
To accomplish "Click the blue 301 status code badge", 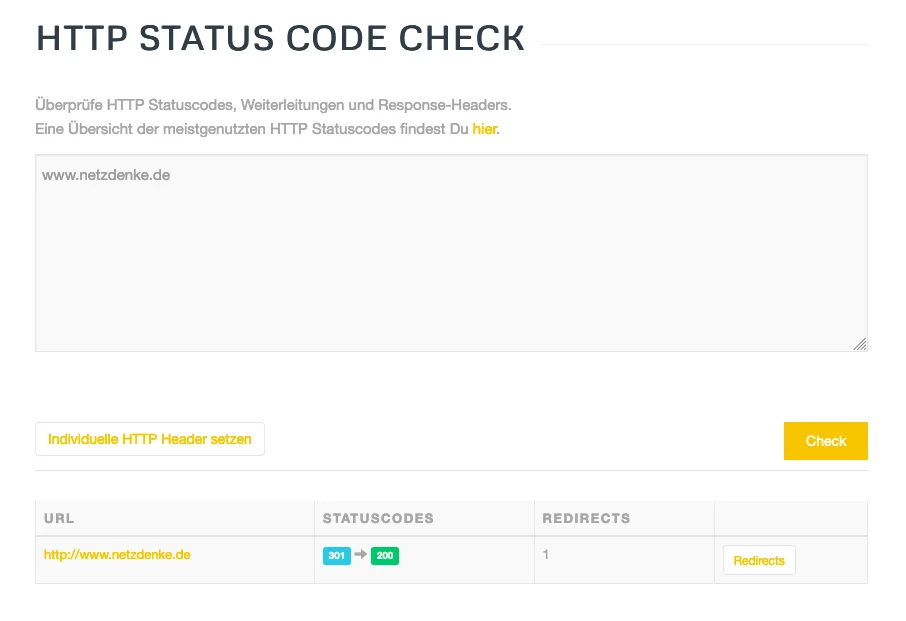I will 337,556.
